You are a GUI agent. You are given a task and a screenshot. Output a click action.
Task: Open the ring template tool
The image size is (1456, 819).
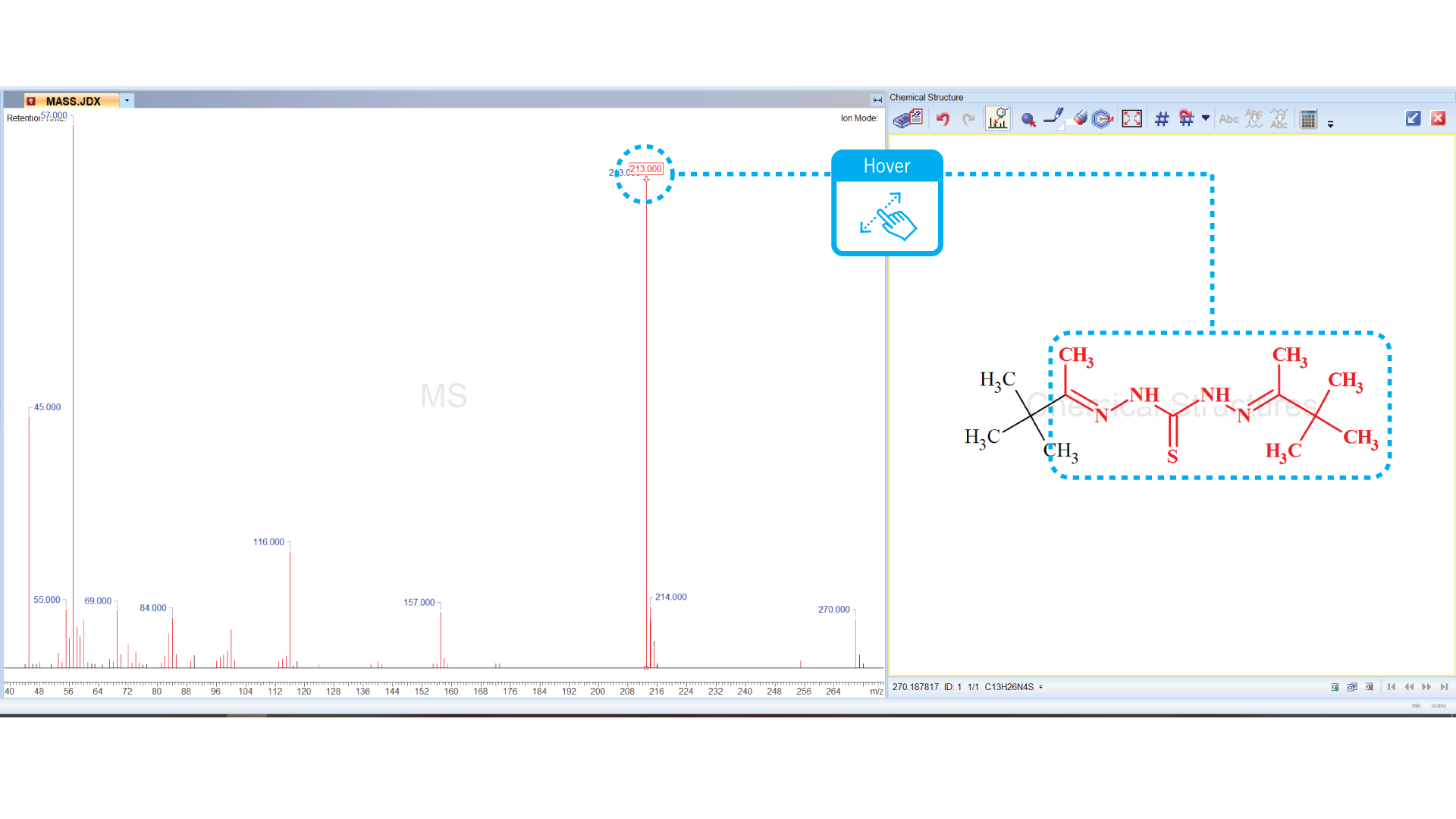[1103, 119]
